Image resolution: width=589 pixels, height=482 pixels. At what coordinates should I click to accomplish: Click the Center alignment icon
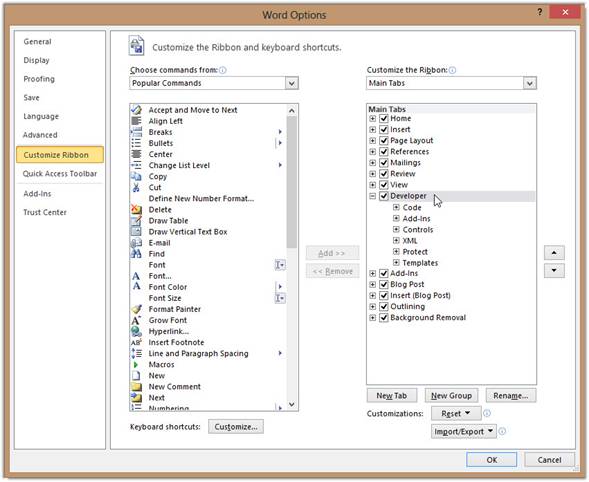[x=136, y=154]
